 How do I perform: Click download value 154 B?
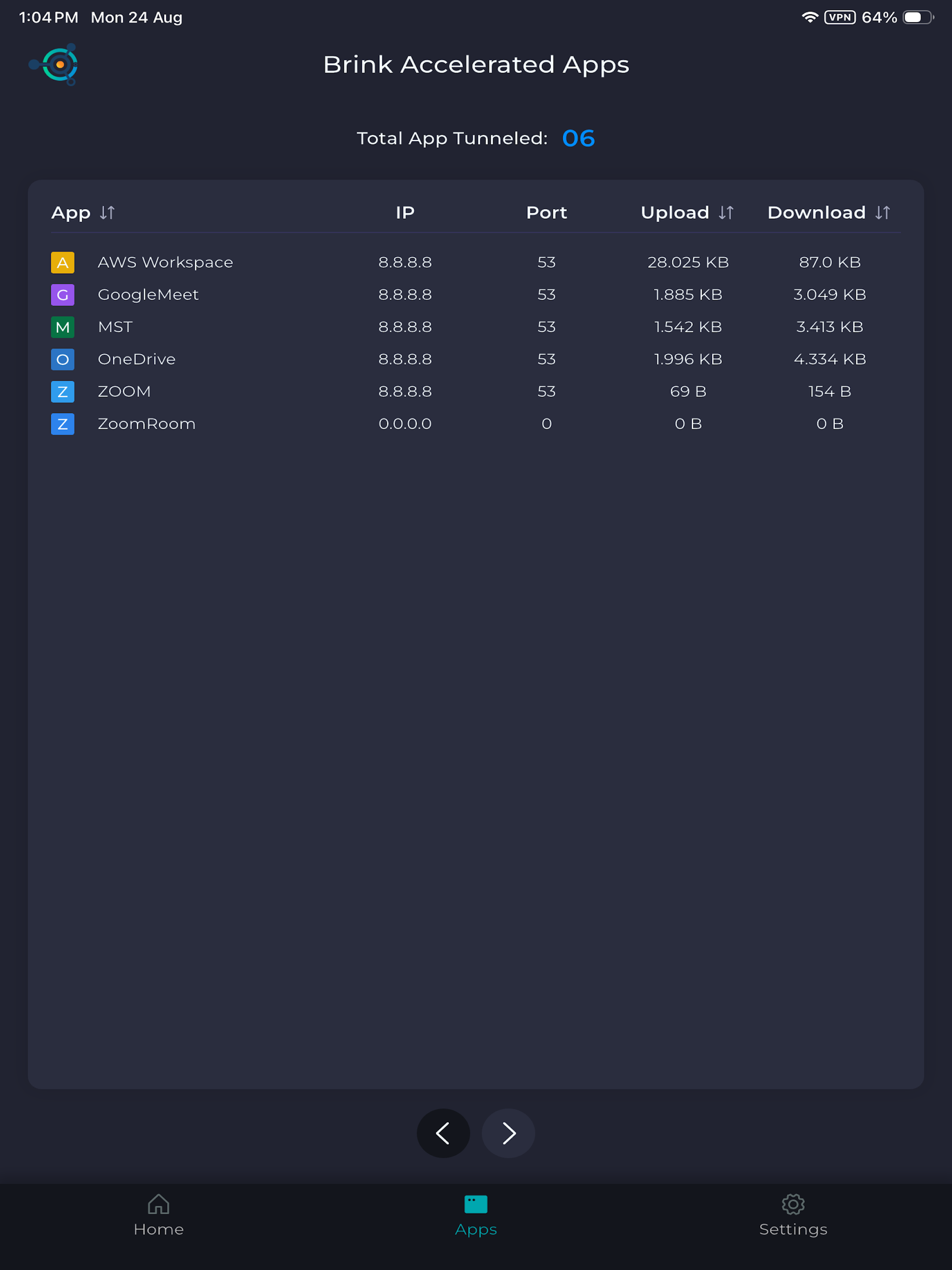click(830, 391)
